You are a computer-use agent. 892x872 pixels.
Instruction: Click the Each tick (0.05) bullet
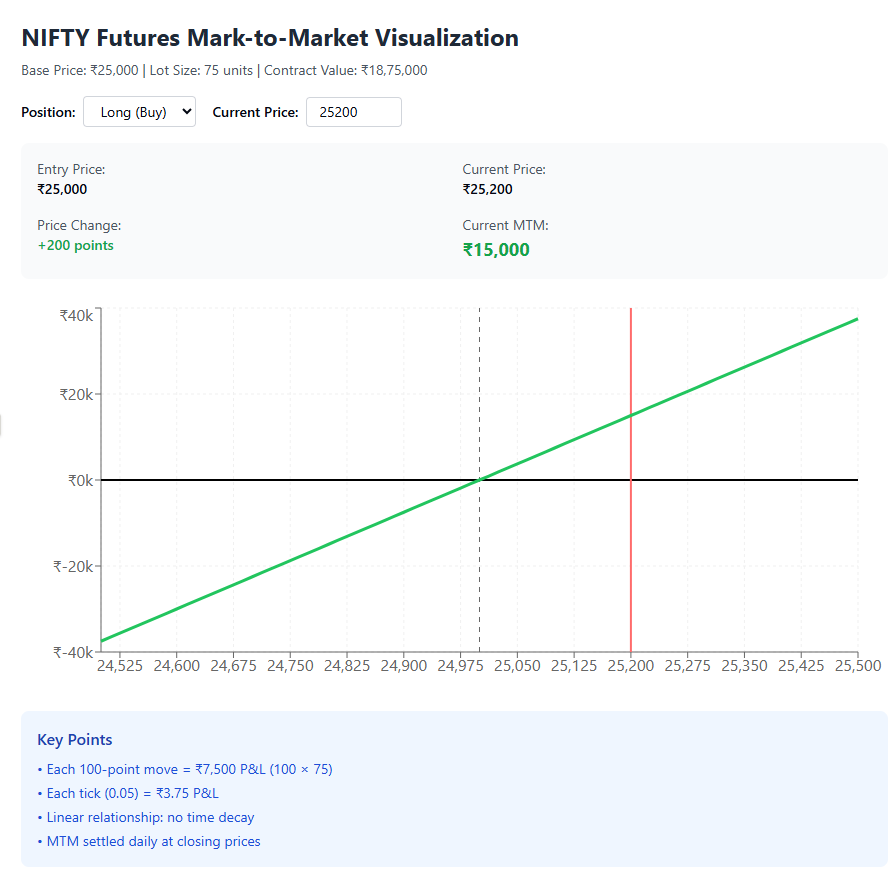(x=128, y=793)
